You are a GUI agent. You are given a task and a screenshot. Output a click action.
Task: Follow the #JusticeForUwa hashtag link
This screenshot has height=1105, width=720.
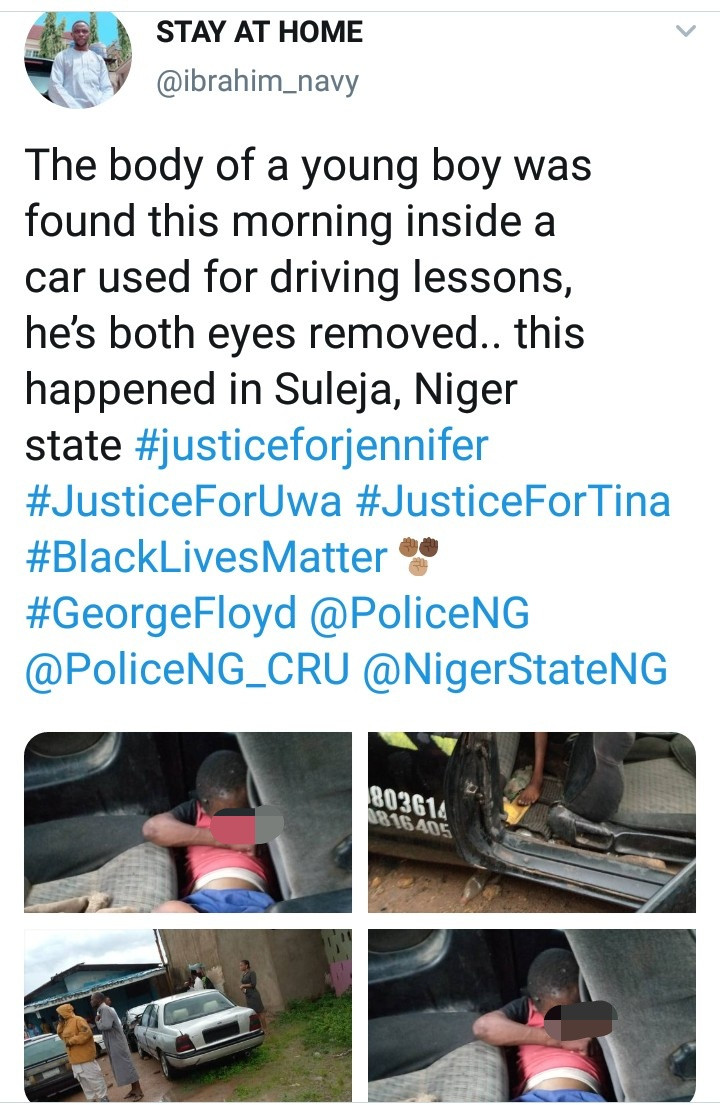[183, 501]
